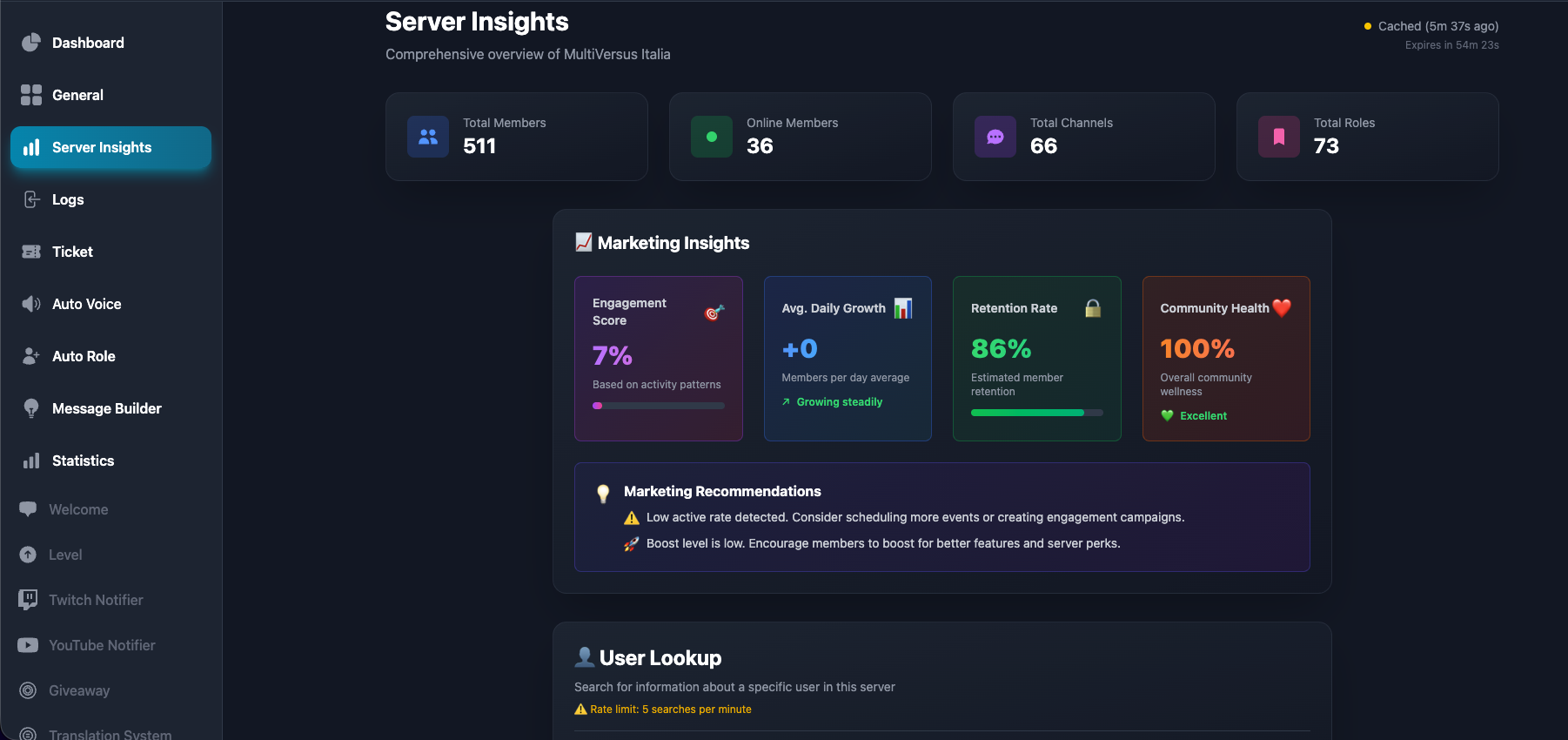Open the Level settings entry
The height and width of the screenshot is (740, 1568).
point(65,555)
